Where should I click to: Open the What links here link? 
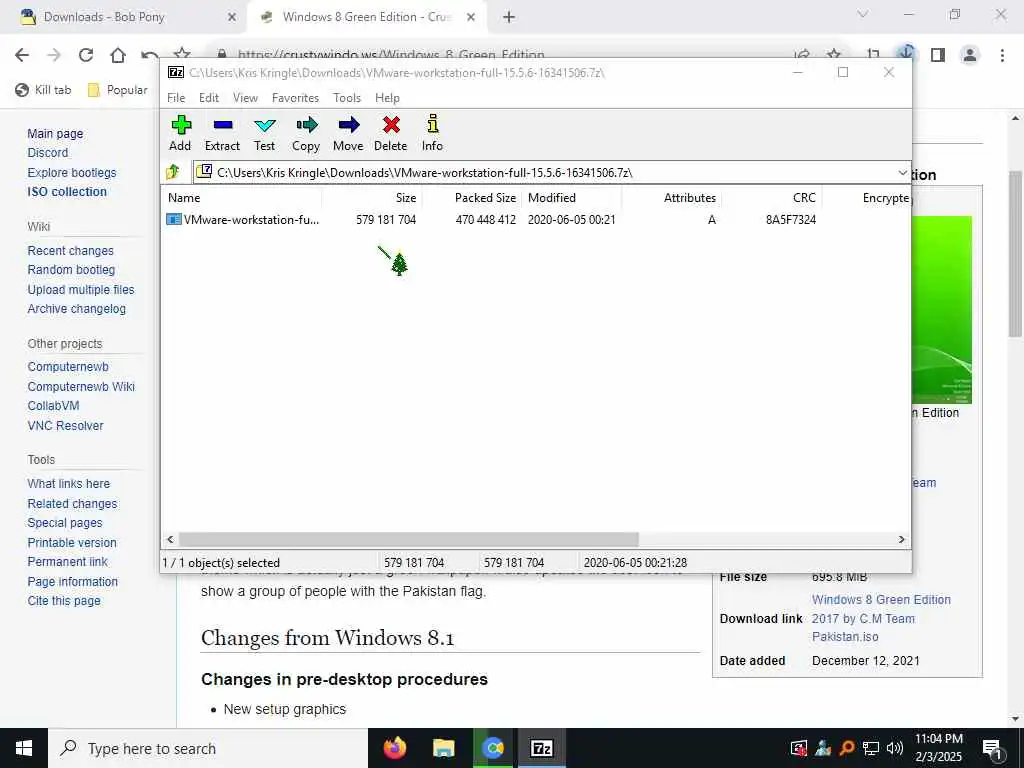point(69,484)
